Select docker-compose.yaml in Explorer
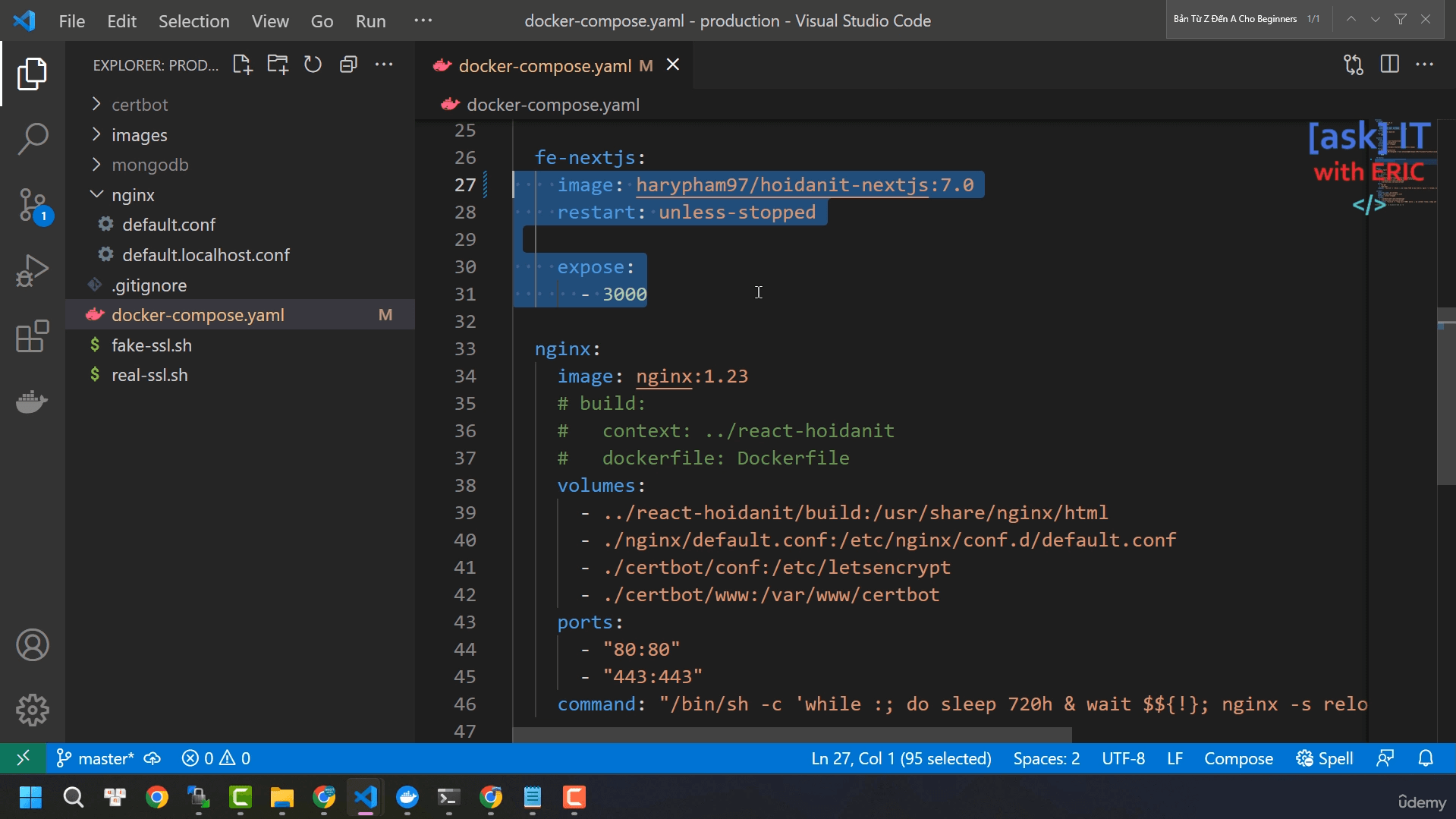The image size is (1456, 819). [240, 315]
